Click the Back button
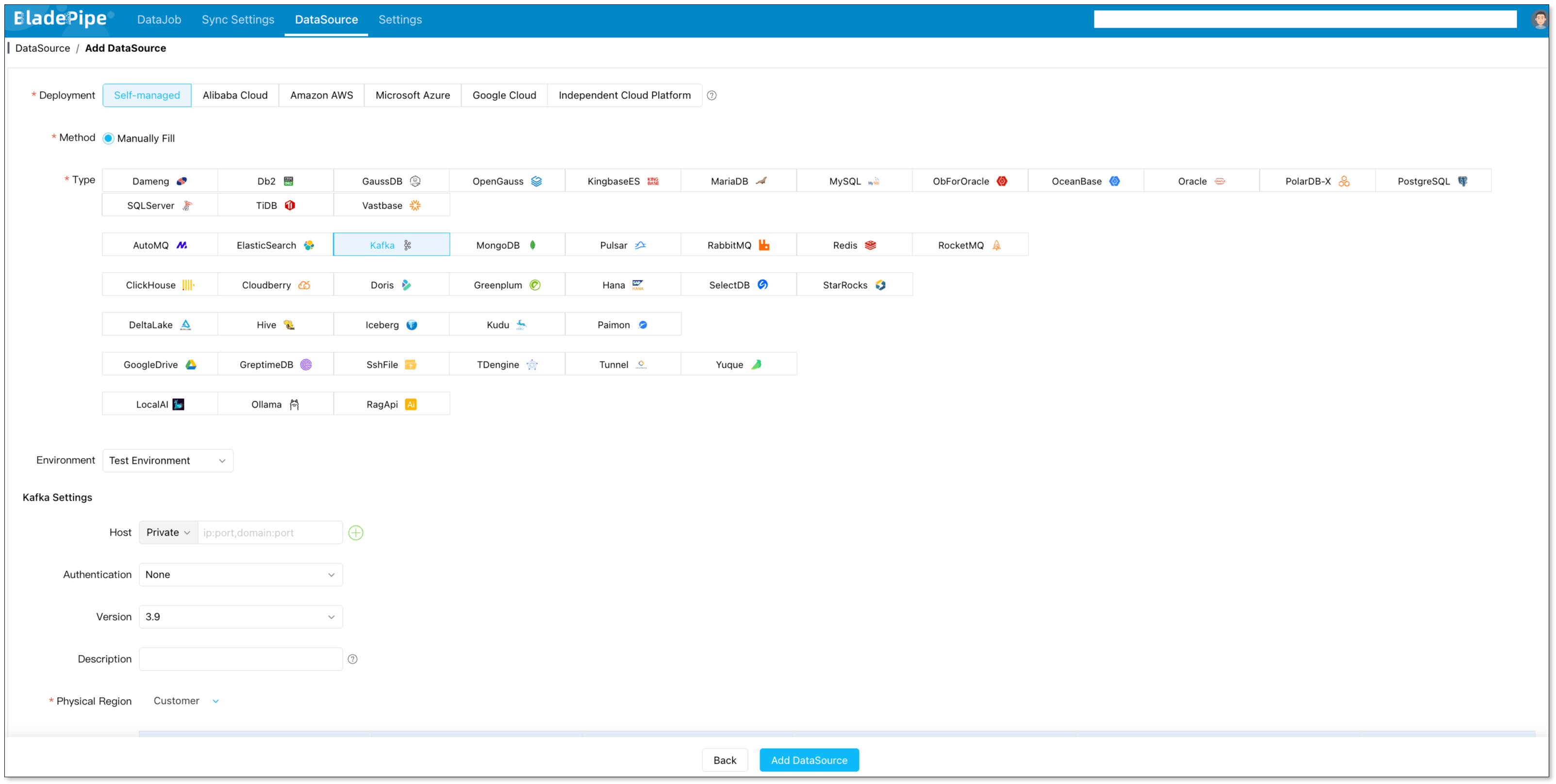This screenshot has width=1556, height=784. (725, 760)
